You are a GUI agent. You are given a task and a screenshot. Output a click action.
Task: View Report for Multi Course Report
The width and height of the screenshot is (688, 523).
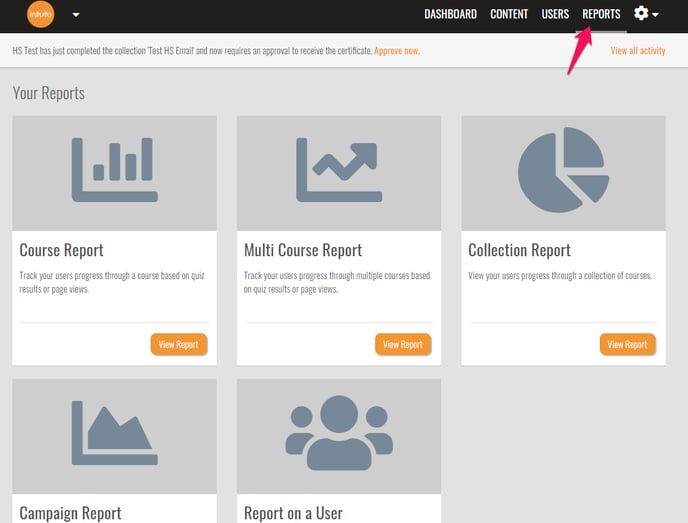click(x=403, y=344)
